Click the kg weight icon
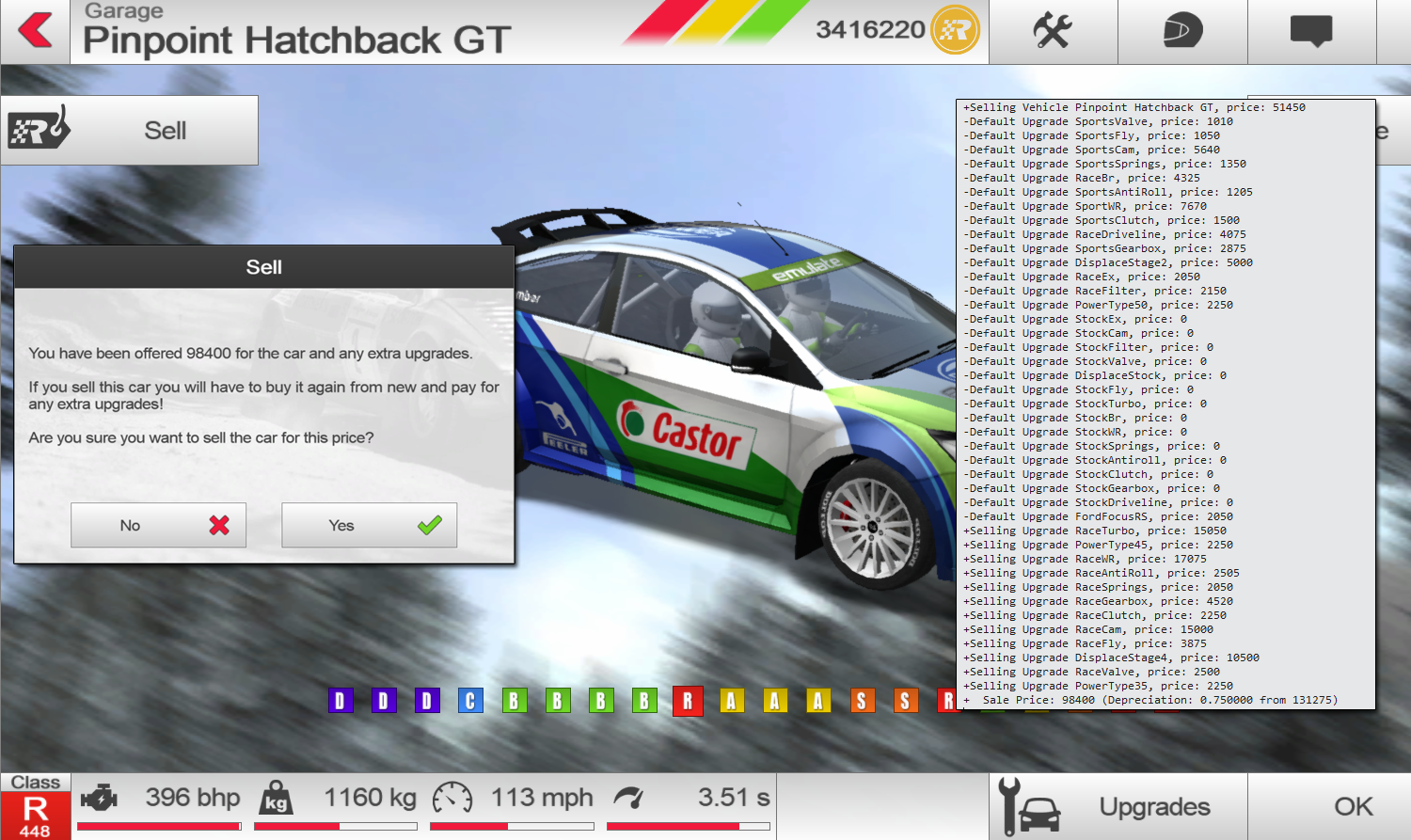 (x=276, y=799)
